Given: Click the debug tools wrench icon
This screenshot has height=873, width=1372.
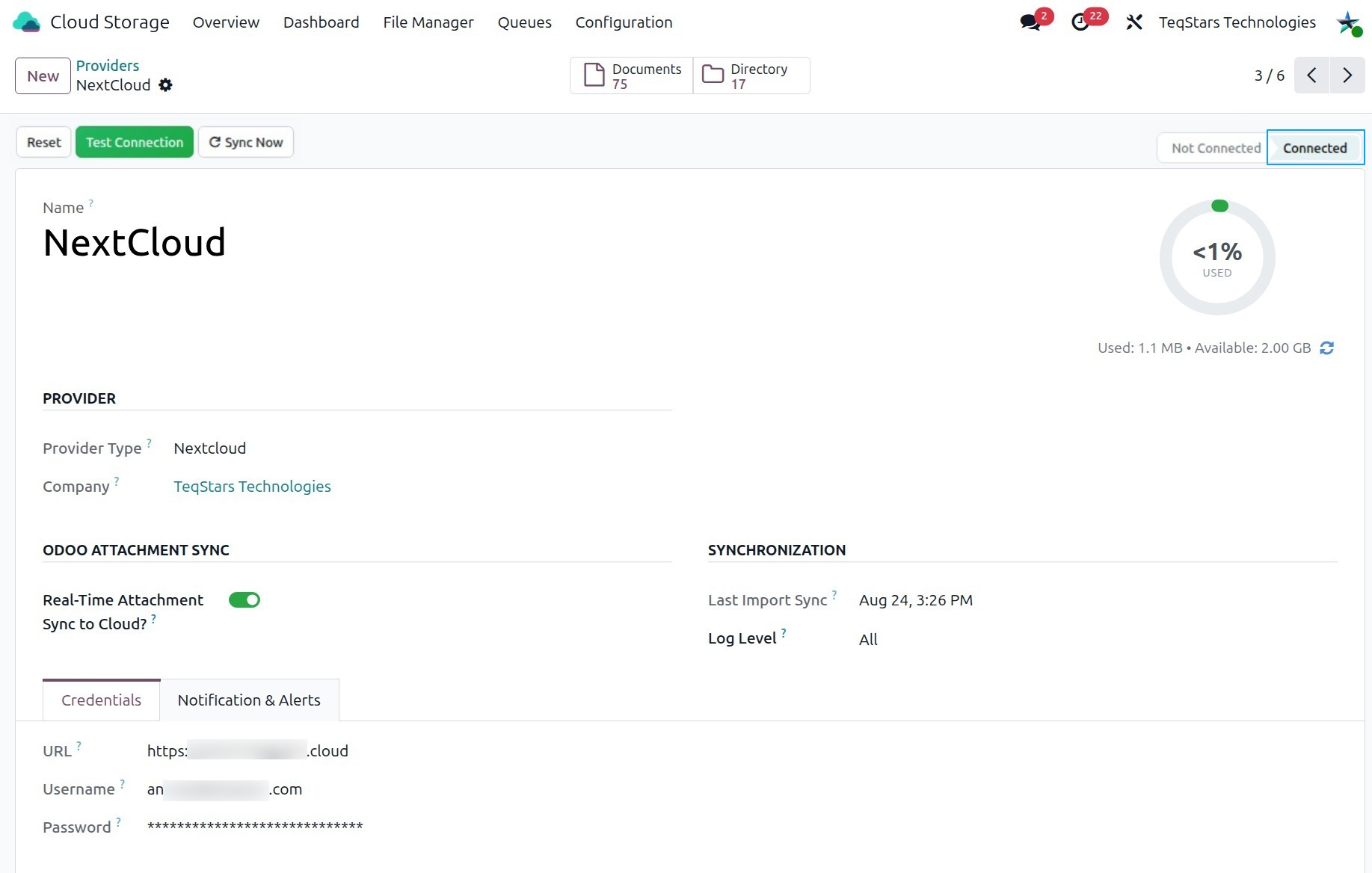Looking at the screenshot, I should coord(1134,22).
